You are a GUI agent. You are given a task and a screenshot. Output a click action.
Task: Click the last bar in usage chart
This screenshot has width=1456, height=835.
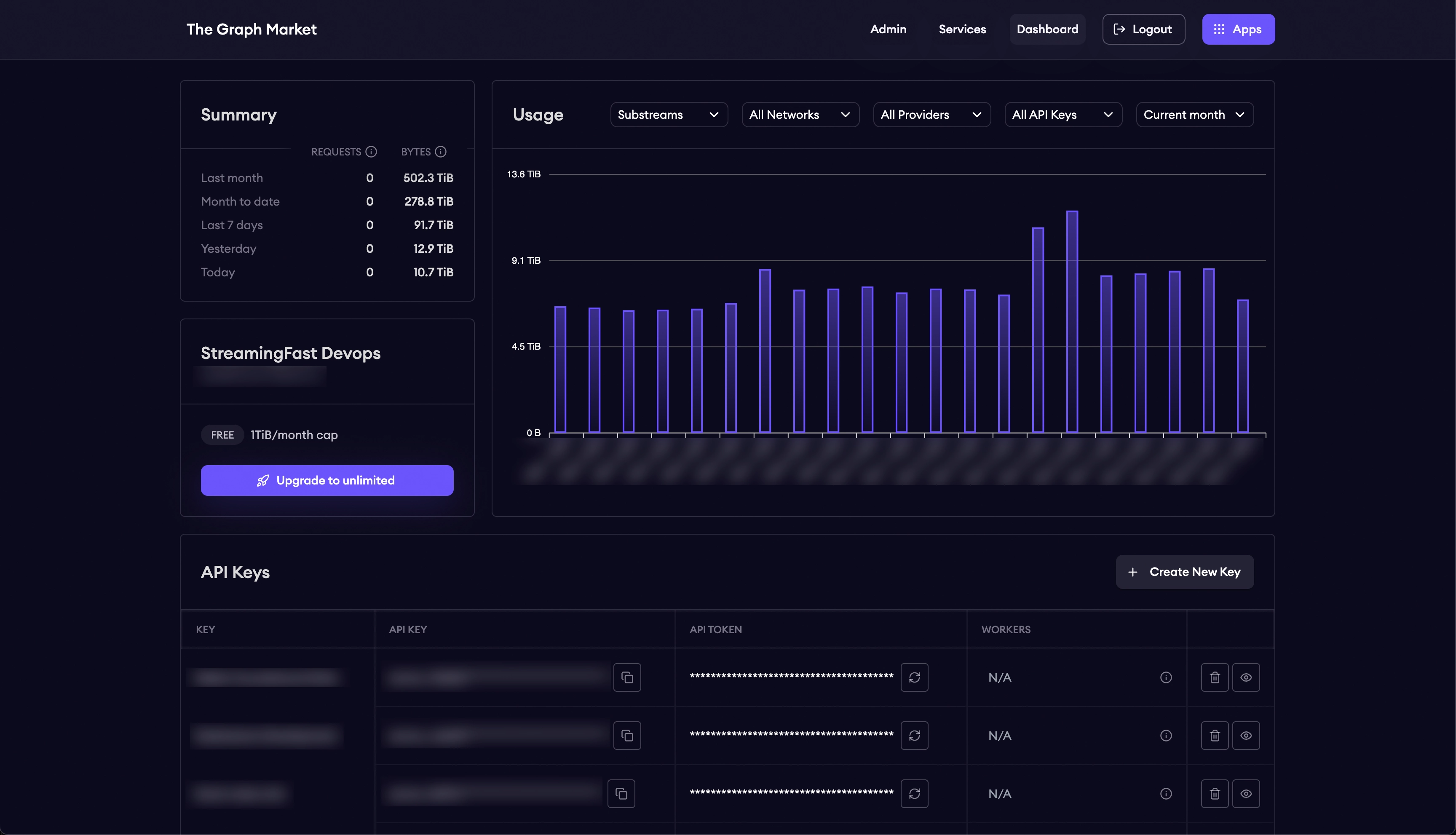(x=1243, y=367)
